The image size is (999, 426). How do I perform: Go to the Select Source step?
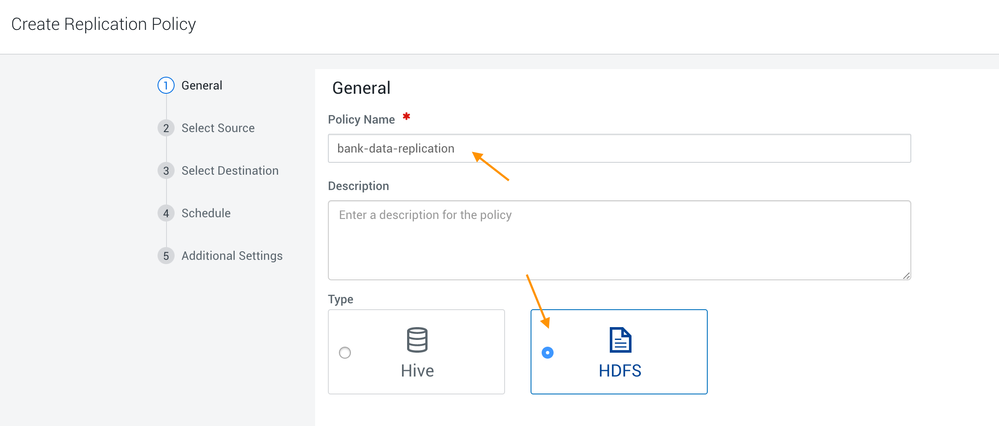(x=218, y=128)
